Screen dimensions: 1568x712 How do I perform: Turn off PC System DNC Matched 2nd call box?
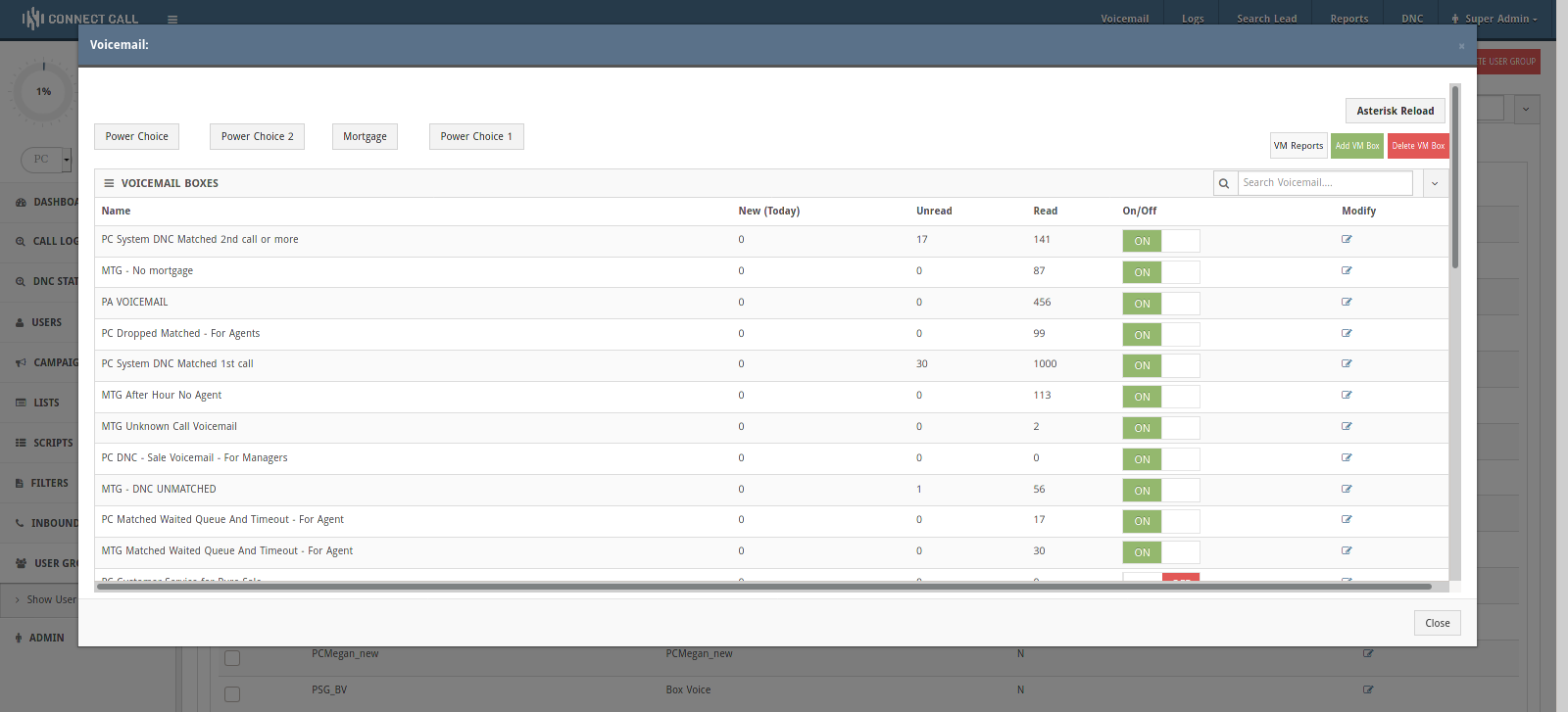click(x=1161, y=241)
